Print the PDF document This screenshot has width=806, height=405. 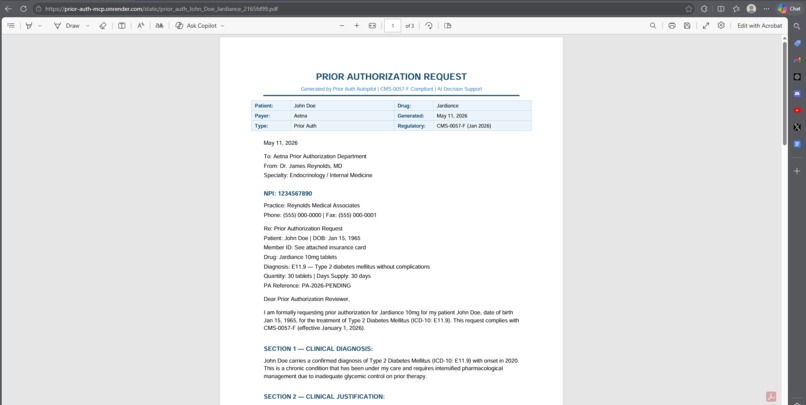tap(672, 26)
